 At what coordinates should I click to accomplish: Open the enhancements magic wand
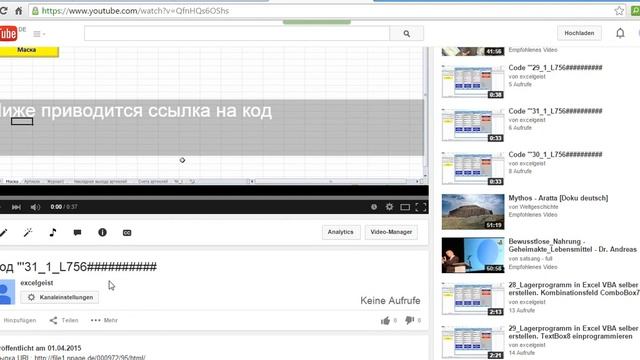point(28,233)
